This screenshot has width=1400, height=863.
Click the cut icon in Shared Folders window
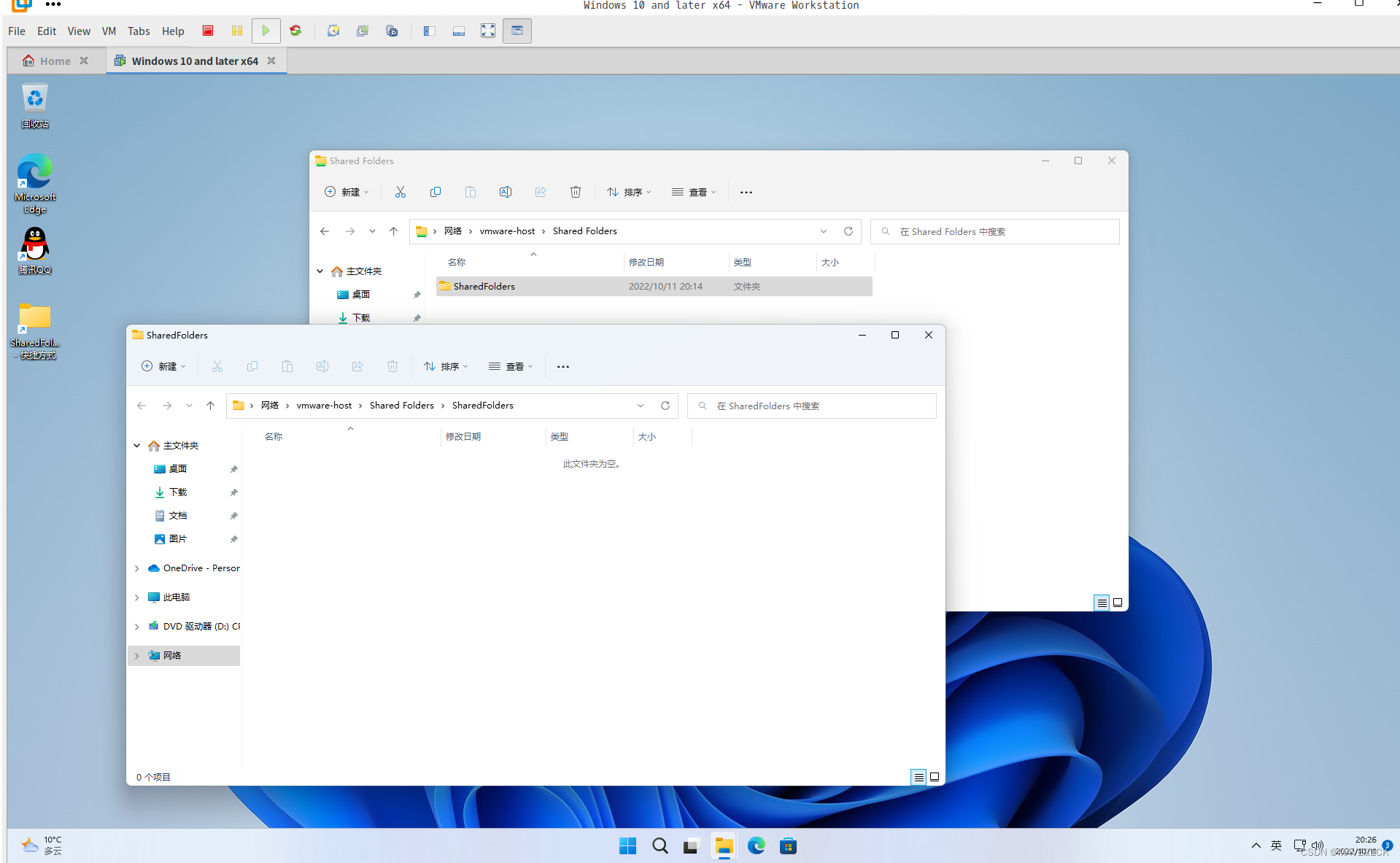401,192
